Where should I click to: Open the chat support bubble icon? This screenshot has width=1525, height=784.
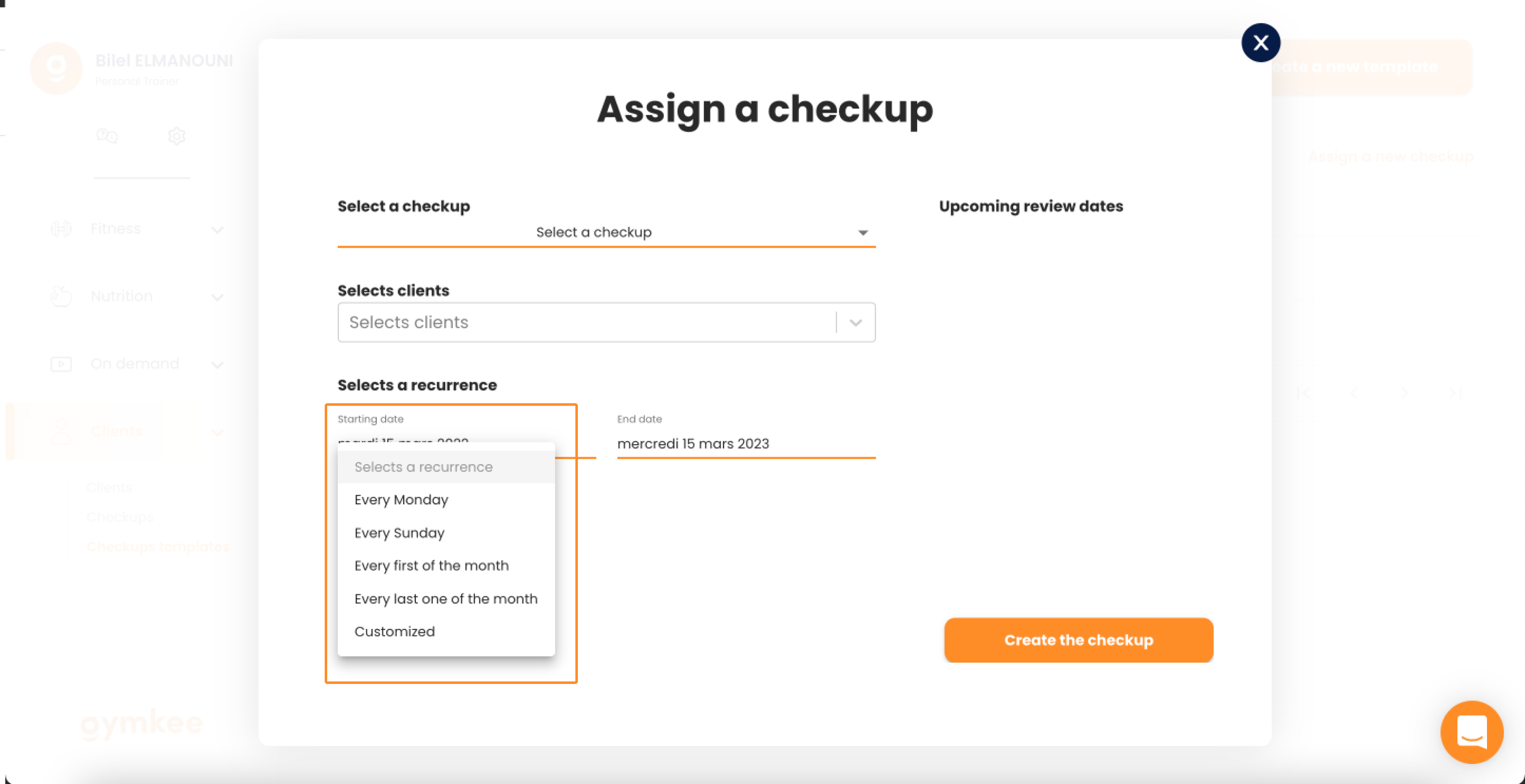[x=1471, y=732]
